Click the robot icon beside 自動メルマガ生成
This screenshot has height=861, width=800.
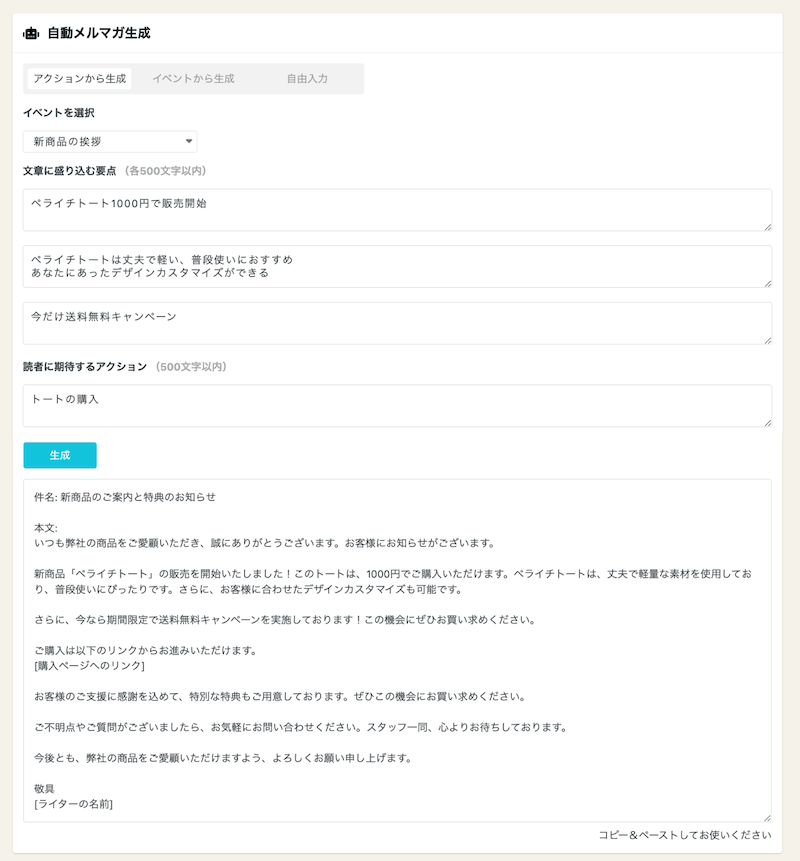click(31, 33)
